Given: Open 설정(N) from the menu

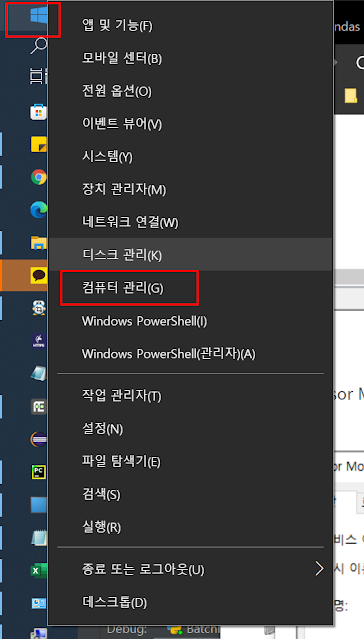Looking at the screenshot, I should click(x=191, y=429).
